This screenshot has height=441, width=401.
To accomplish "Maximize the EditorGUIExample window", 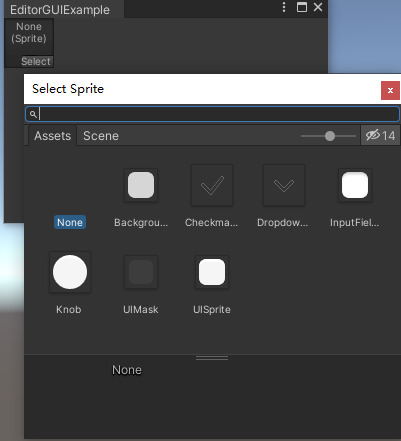I will pos(302,7).
